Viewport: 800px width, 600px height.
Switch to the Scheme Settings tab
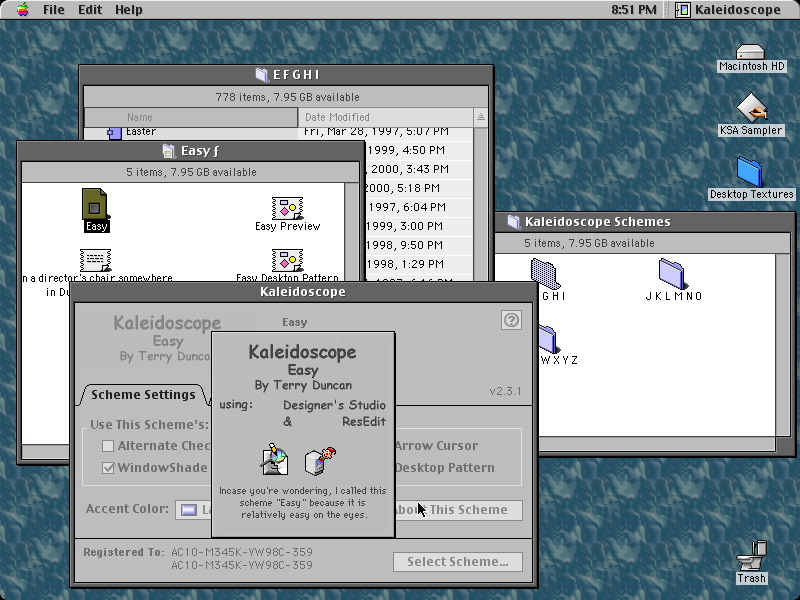point(143,395)
